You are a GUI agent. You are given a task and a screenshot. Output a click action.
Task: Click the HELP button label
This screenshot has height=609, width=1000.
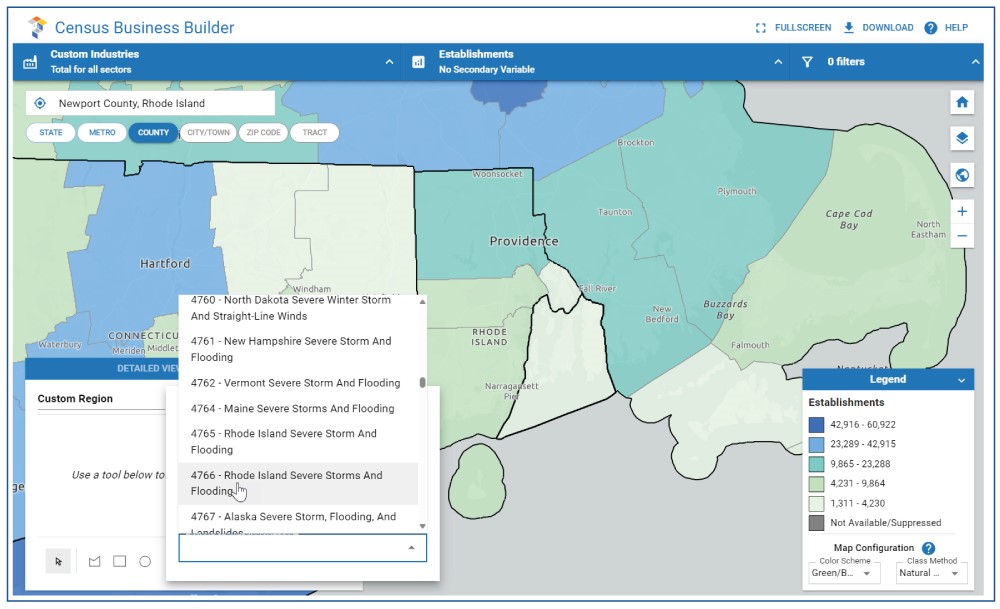coord(956,28)
